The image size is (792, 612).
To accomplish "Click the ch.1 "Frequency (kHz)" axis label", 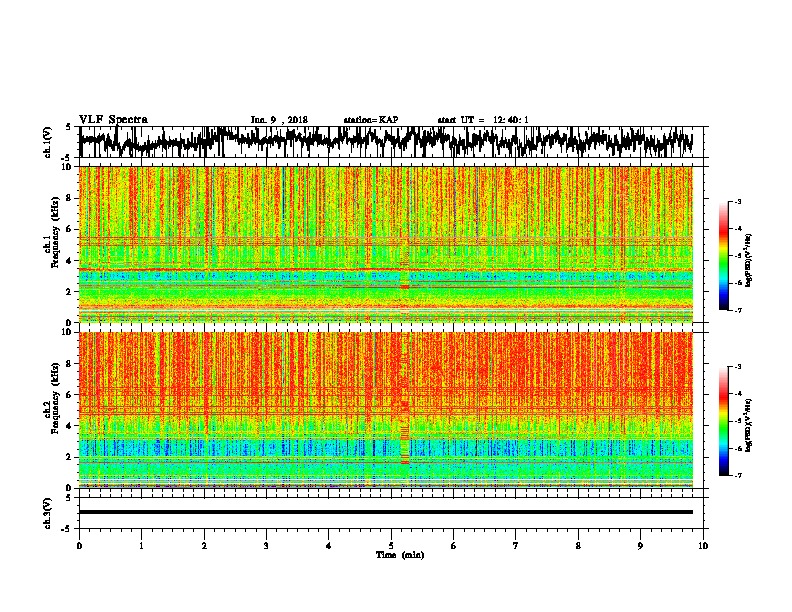I will (x=55, y=234).
